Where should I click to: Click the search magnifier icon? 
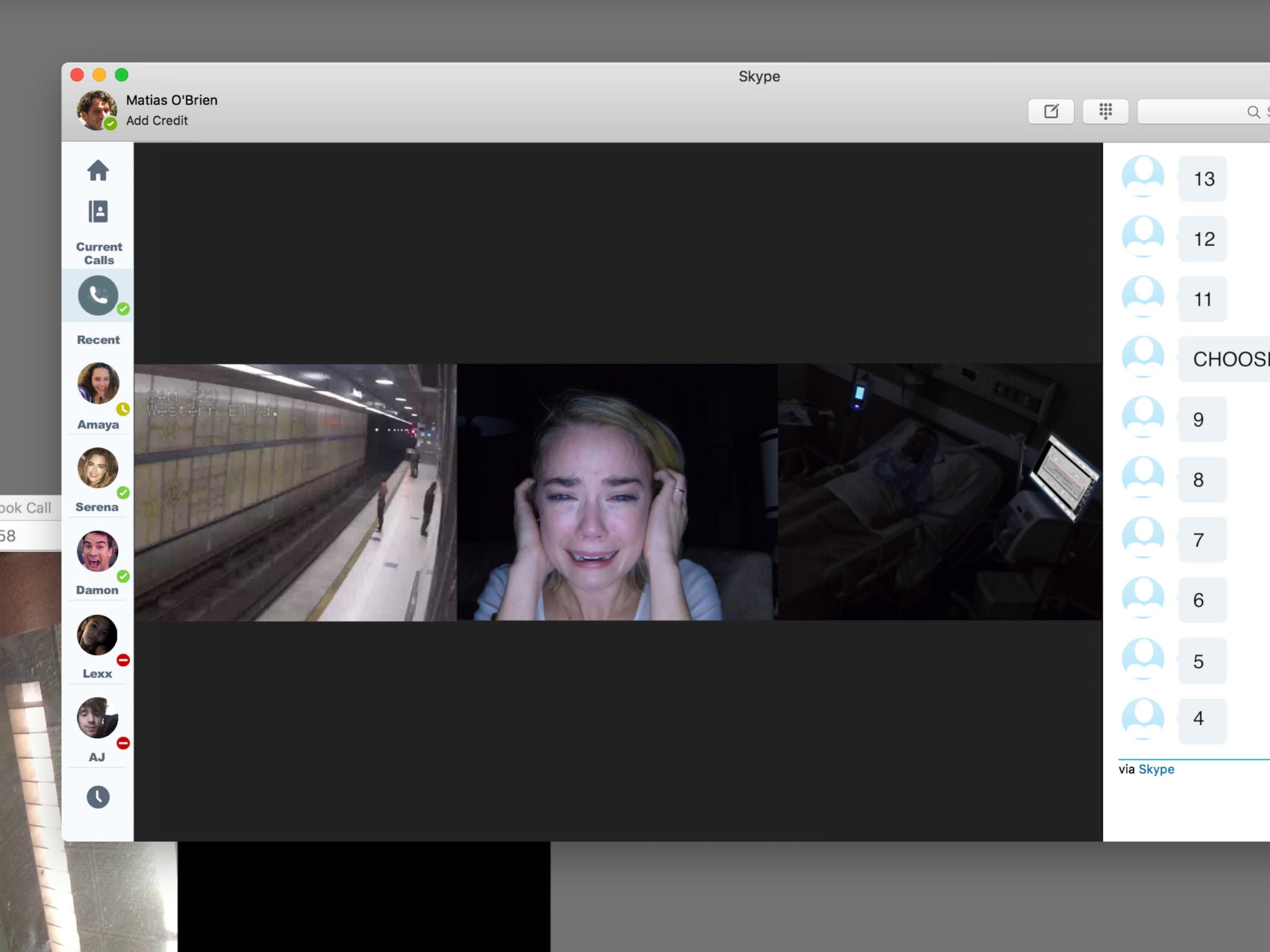click(1253, 112)
